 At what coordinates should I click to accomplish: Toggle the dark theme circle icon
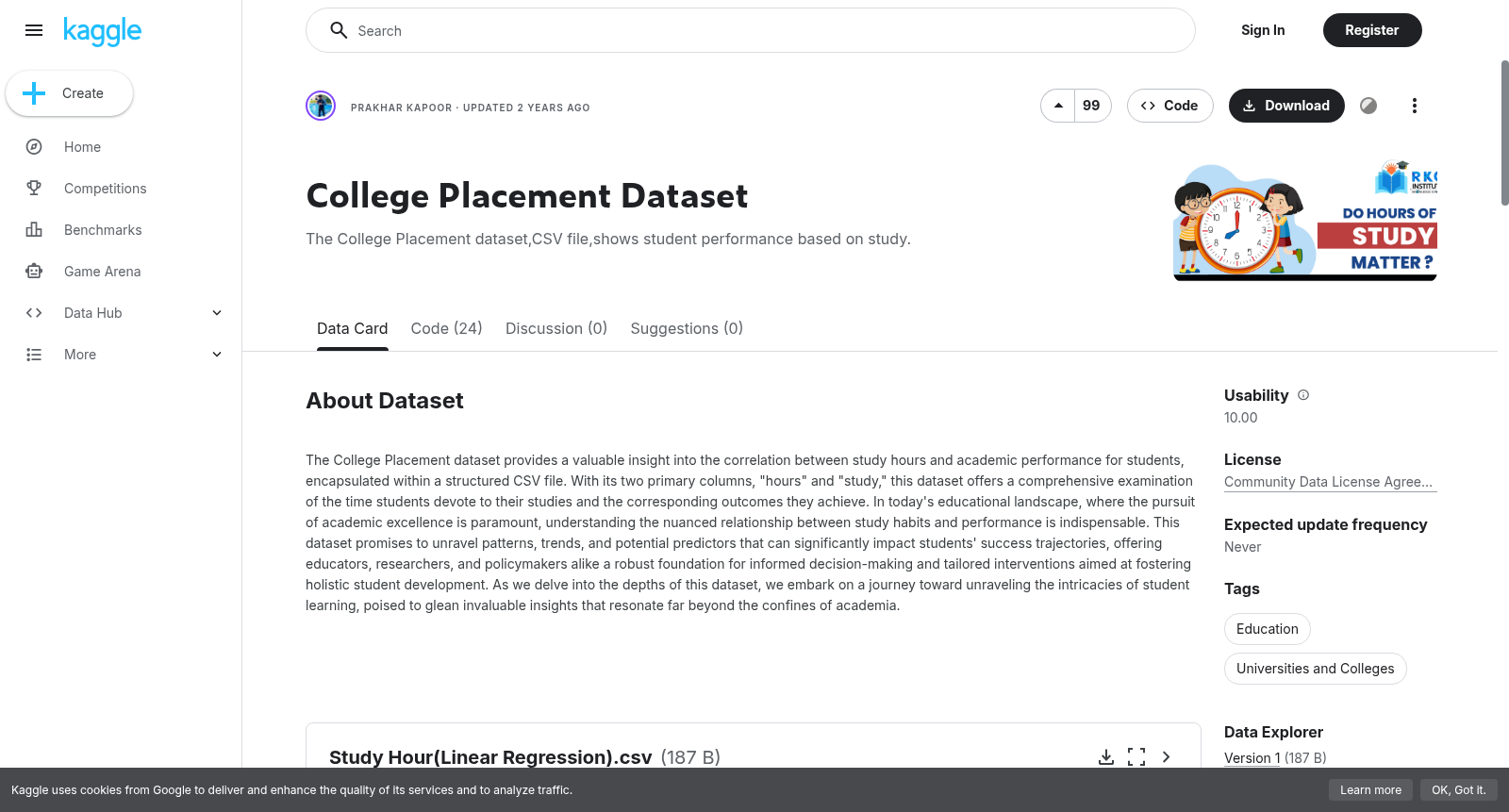pos(1368,106)
